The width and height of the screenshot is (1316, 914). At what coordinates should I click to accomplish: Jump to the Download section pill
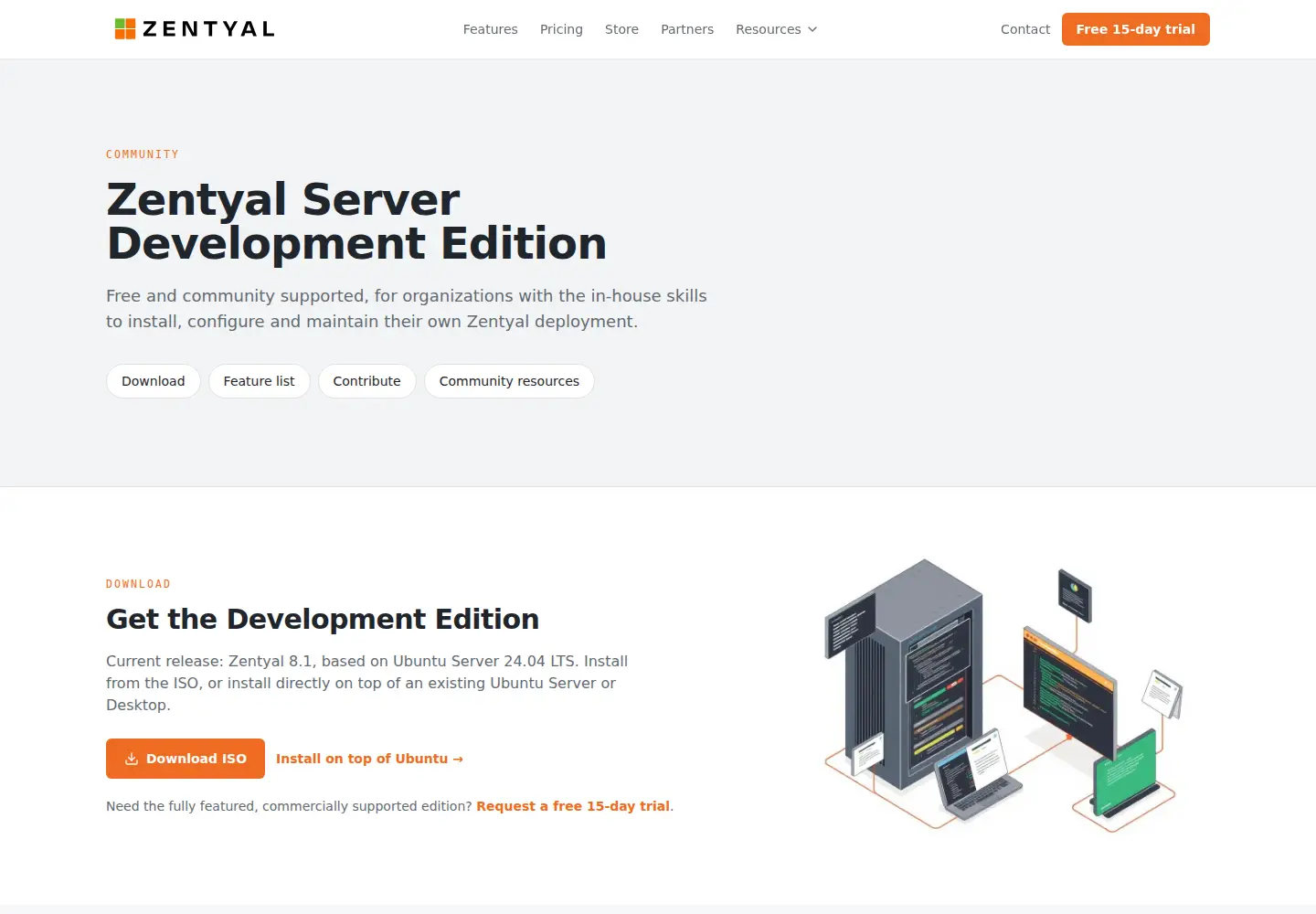(154, 381)
